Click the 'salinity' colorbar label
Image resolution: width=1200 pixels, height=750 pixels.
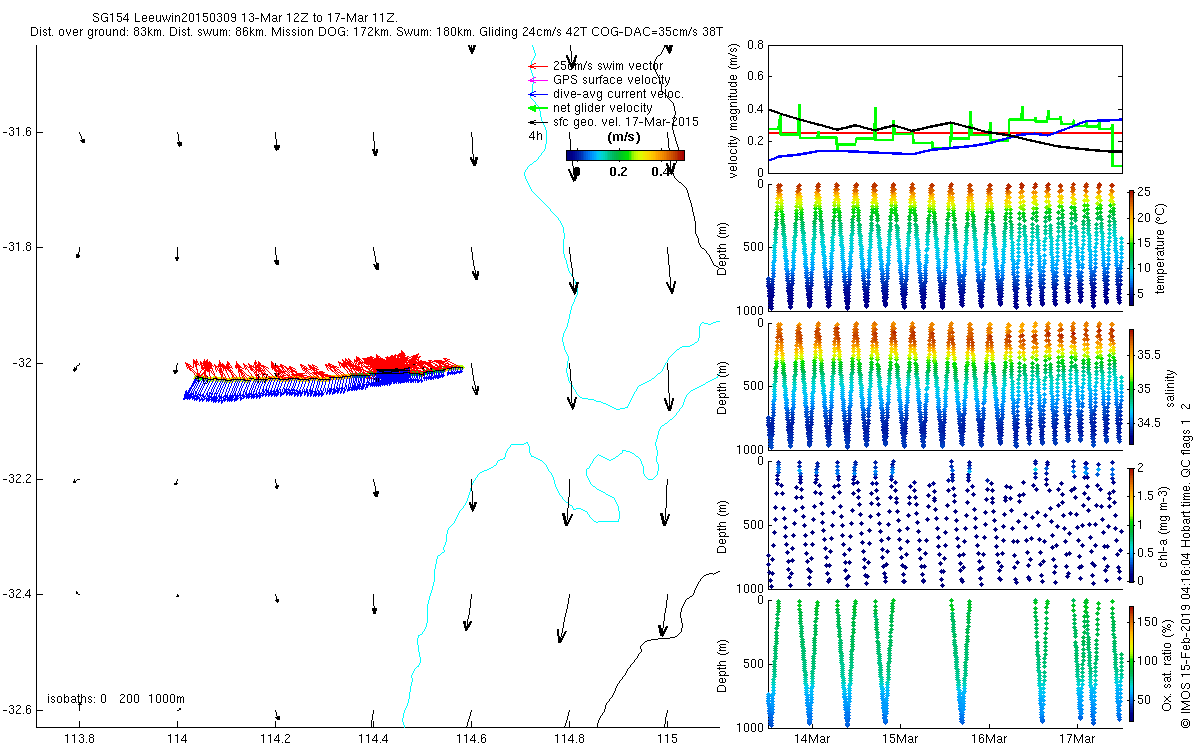coord(1171,386)
